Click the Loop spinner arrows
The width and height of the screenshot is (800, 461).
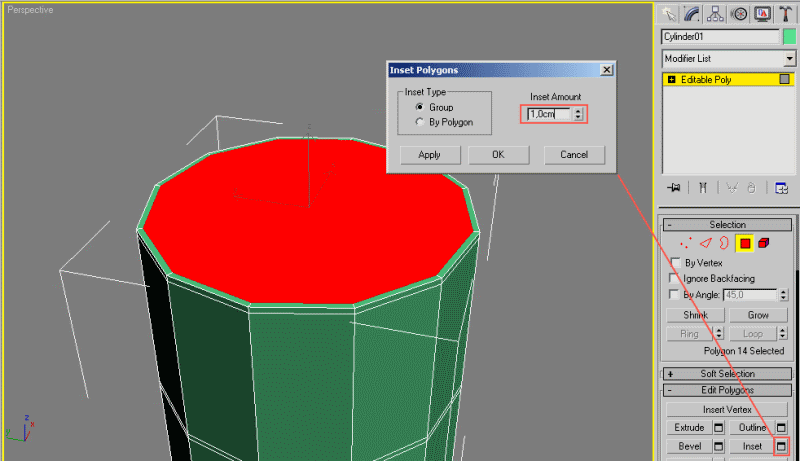[782, 334]
